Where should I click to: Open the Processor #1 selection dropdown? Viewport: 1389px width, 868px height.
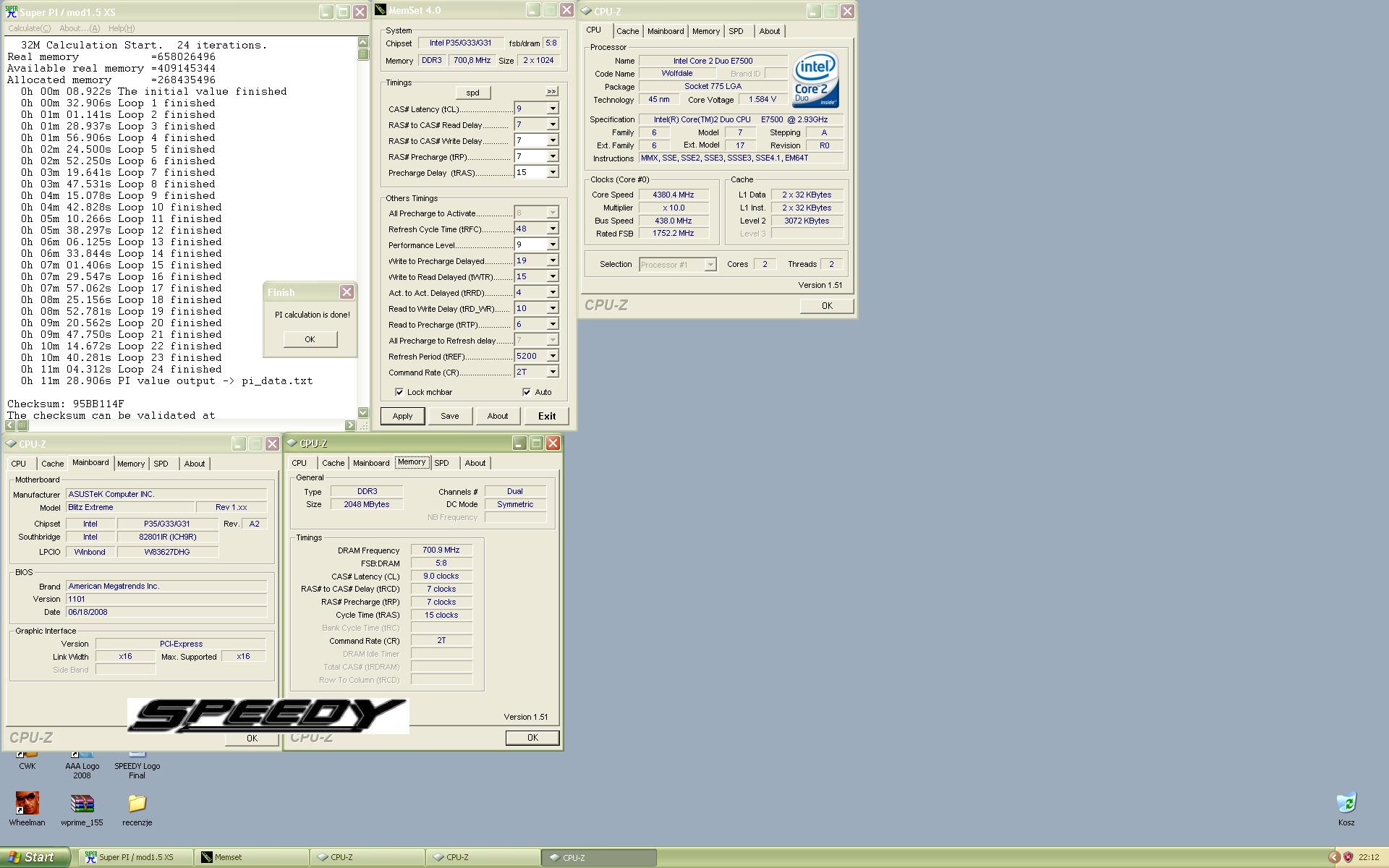pos(710,265)
